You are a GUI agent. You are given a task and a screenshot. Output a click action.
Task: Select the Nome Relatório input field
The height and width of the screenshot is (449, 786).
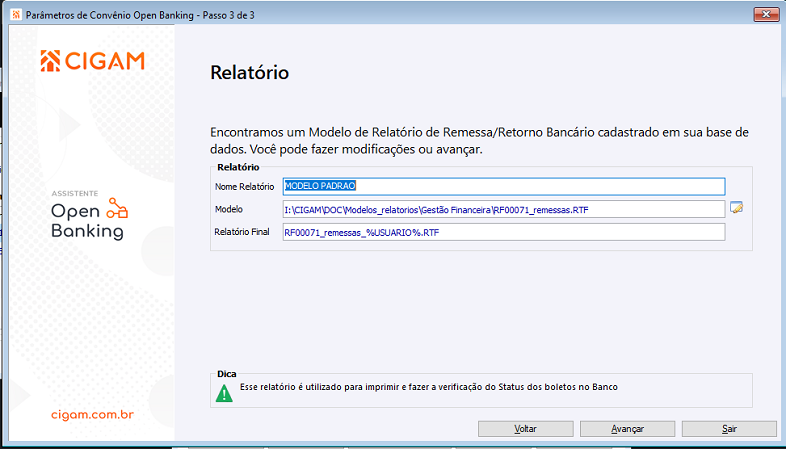(503, 186)
